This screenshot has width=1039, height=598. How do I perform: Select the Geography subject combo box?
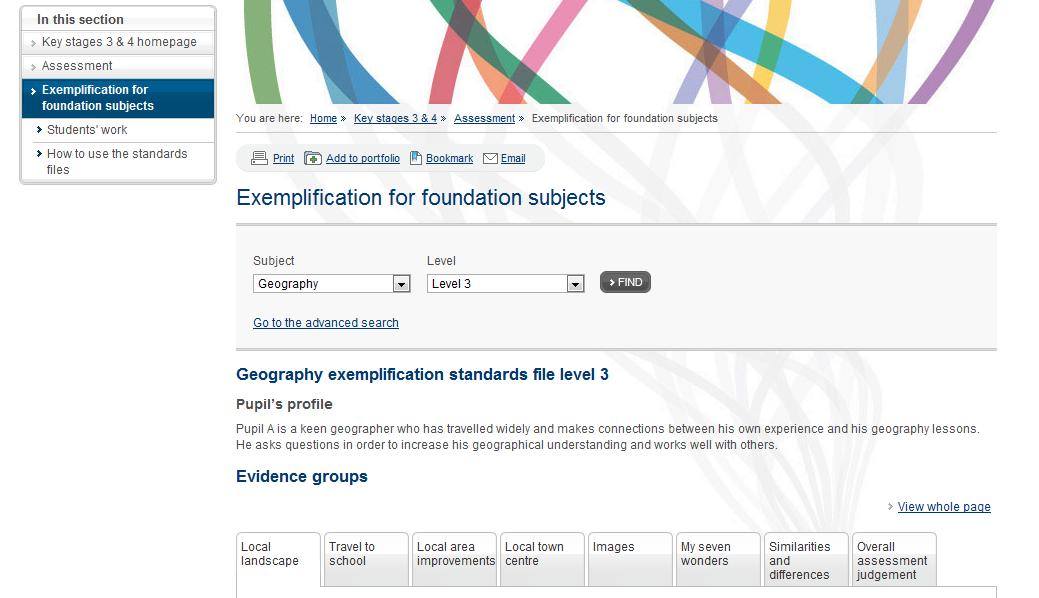click(x=331, y=284)
